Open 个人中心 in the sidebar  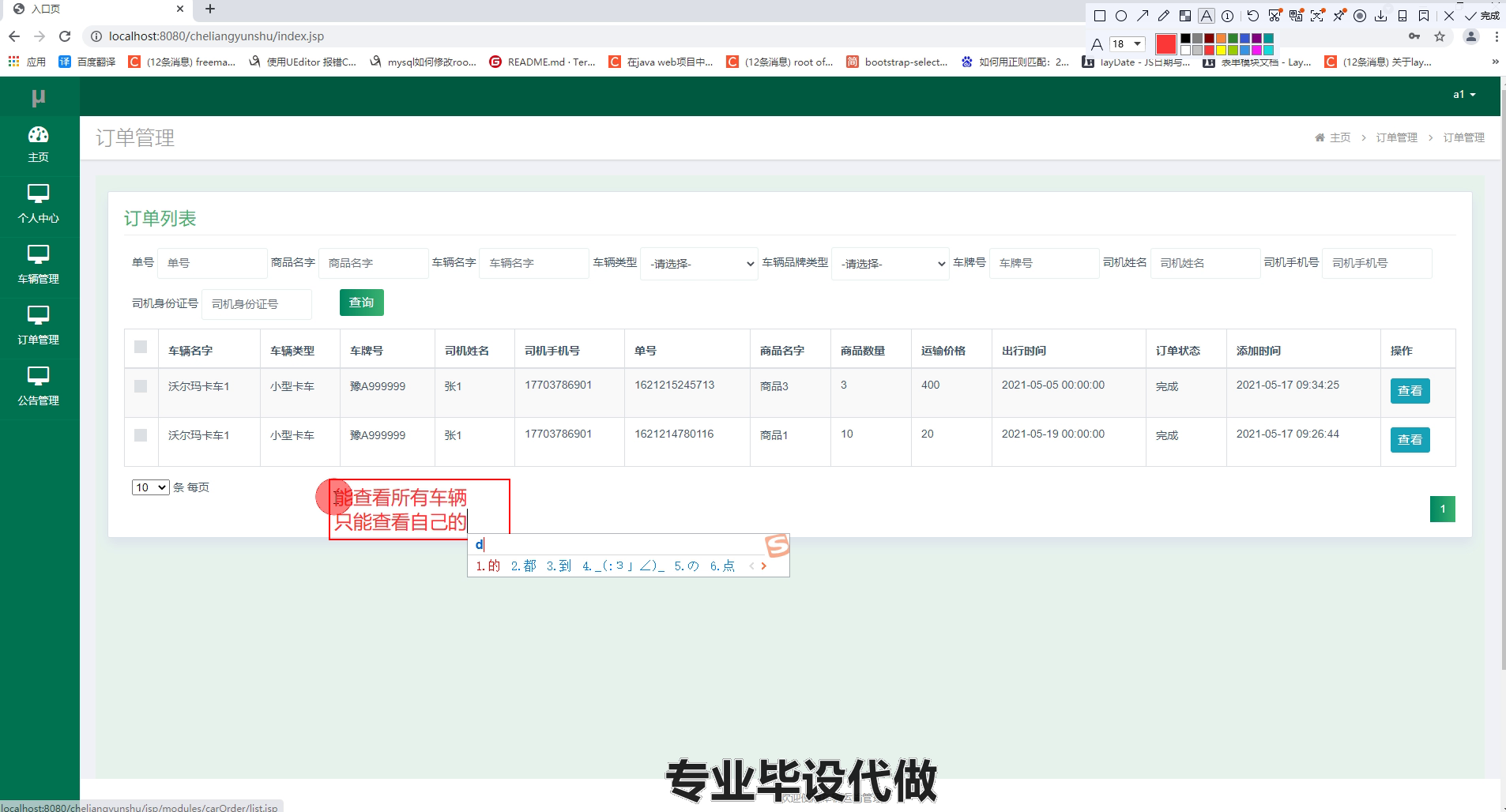coord(39,205)
